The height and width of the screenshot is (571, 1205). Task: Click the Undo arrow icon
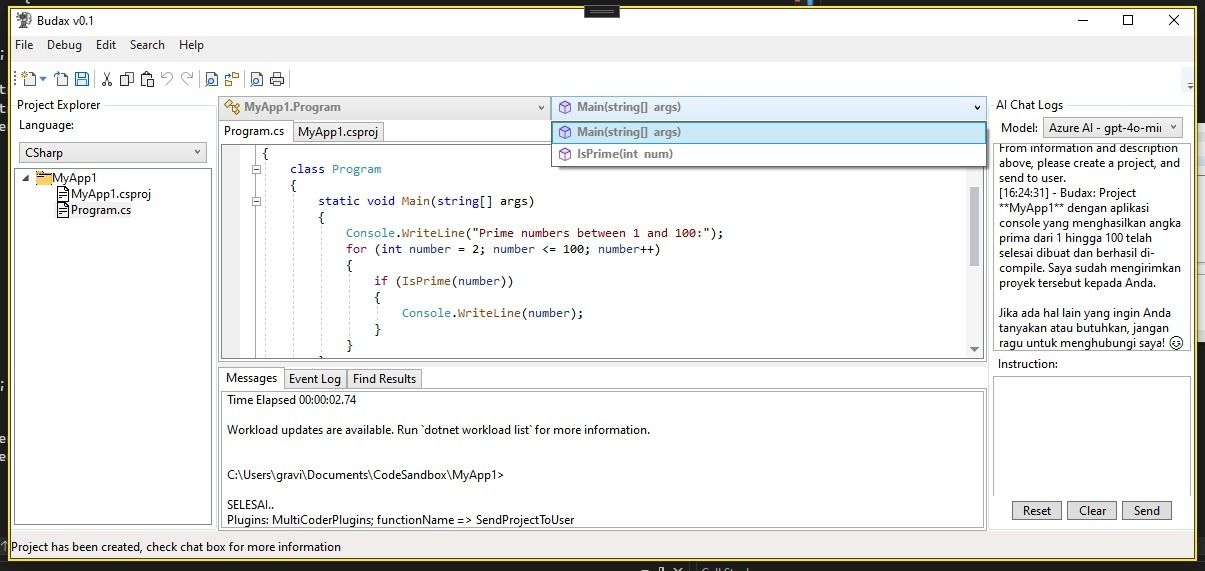pyautogui.click(x=167, y=79)
